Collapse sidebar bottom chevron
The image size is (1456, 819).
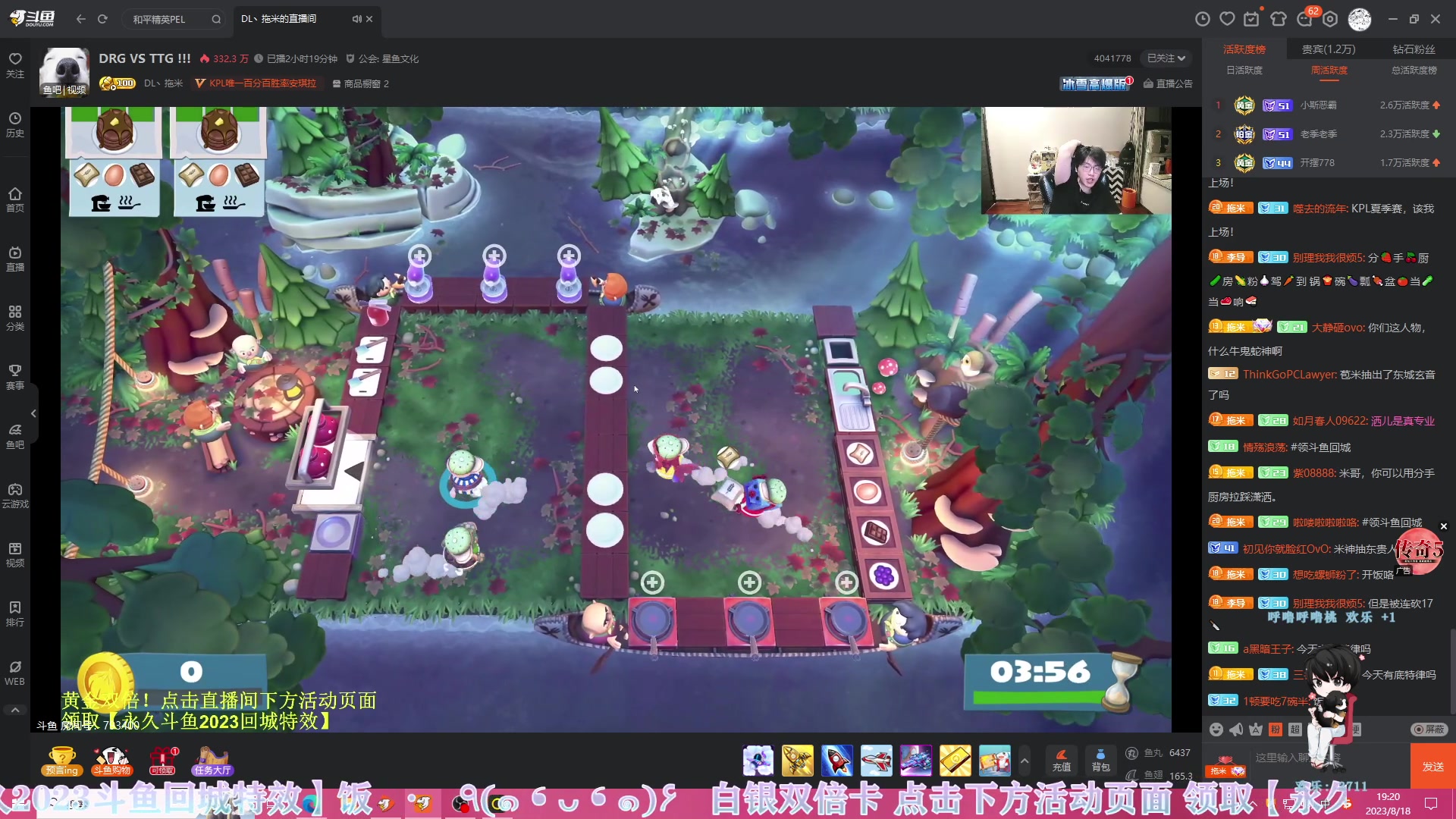click(15, 711)
